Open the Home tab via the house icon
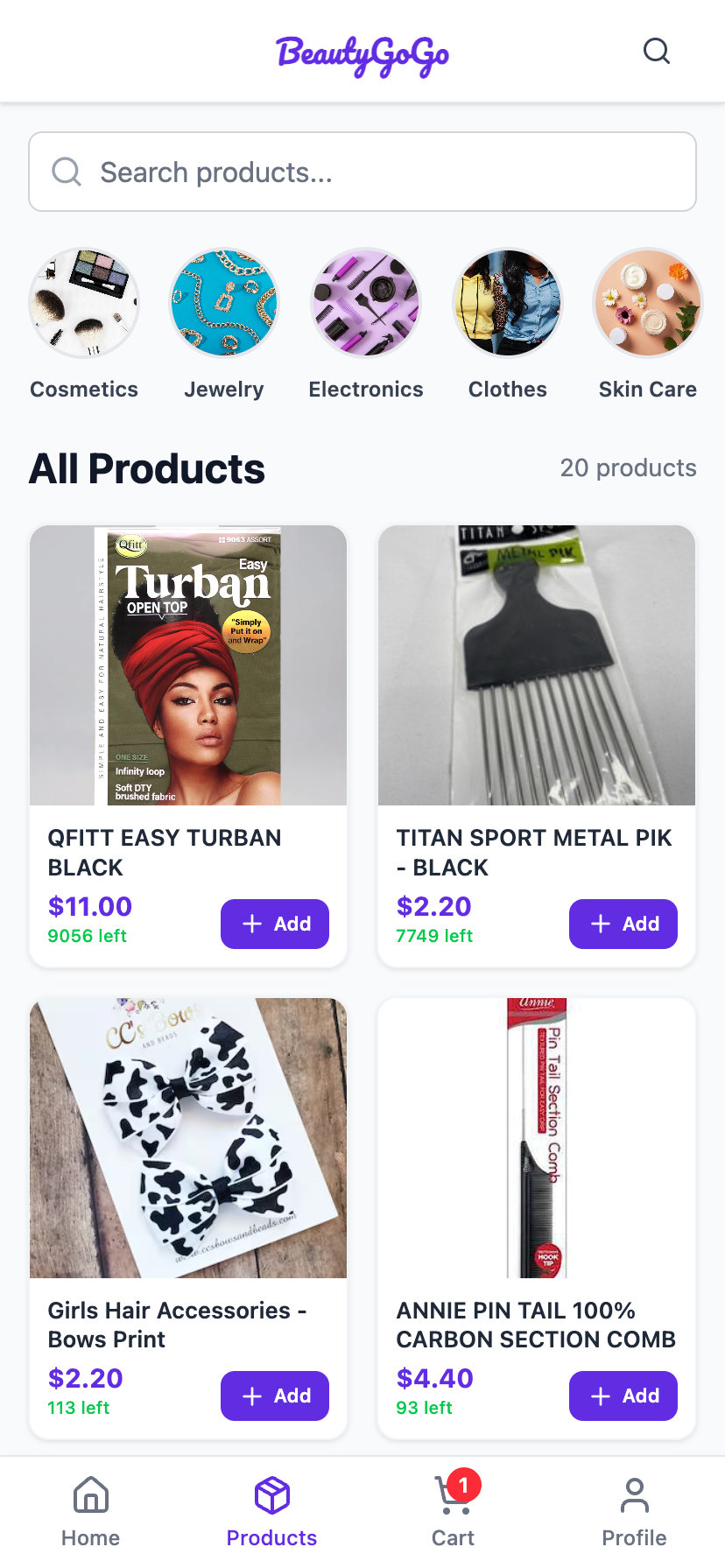The height and width of the screenshot is (1568, 725). point(90,1495)
